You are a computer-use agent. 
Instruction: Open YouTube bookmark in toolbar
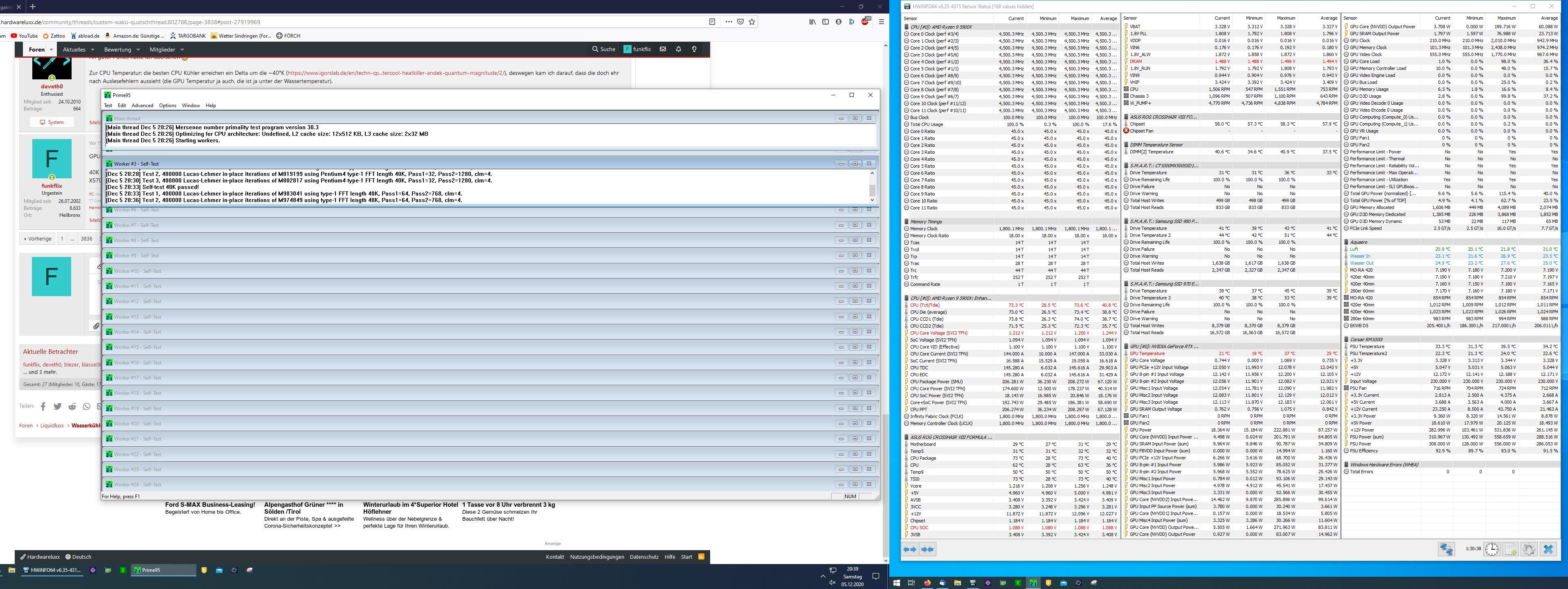pyautogui.click(x=25, y=36)
